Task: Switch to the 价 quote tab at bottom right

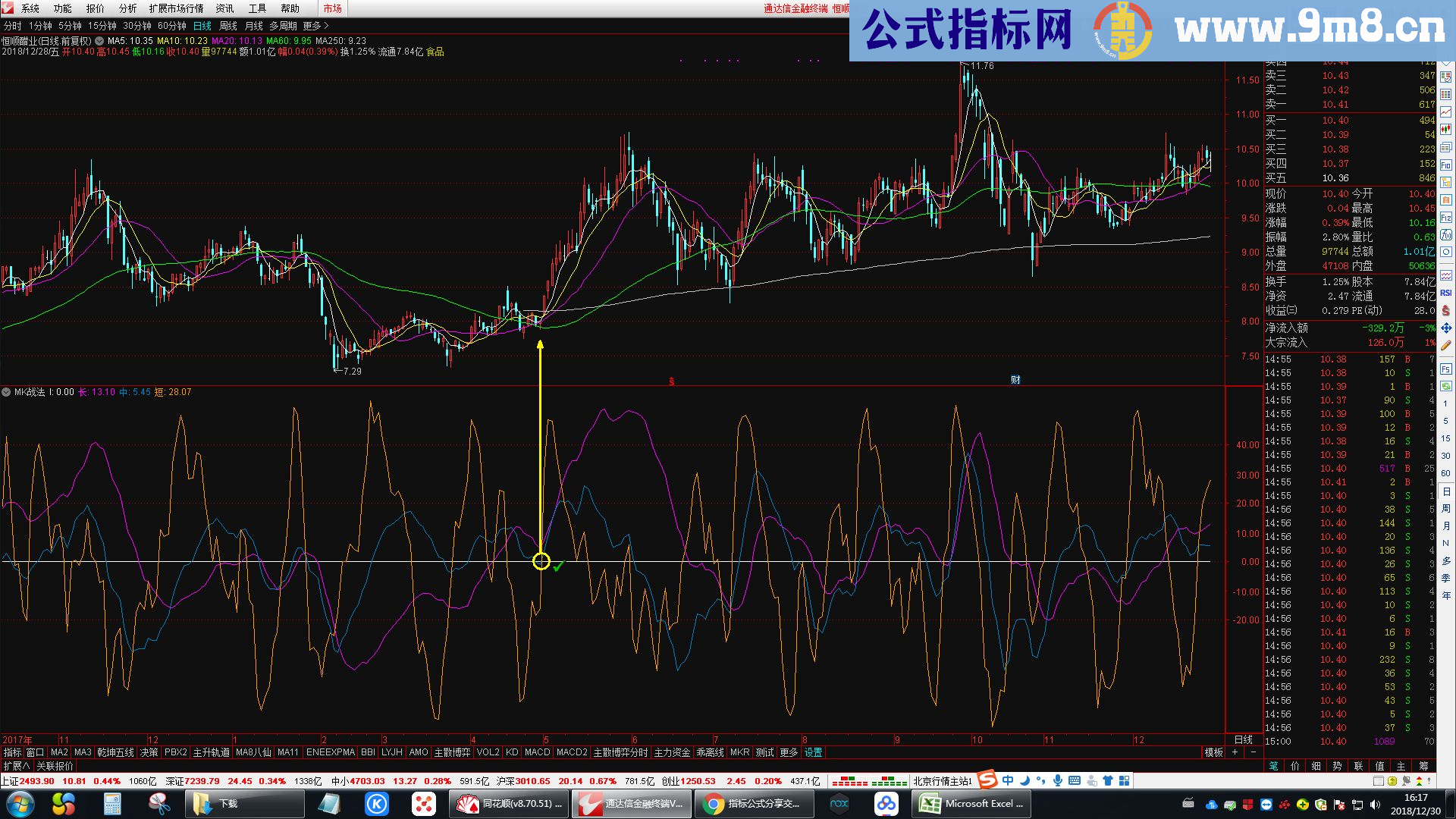Action: [1294, 766]
